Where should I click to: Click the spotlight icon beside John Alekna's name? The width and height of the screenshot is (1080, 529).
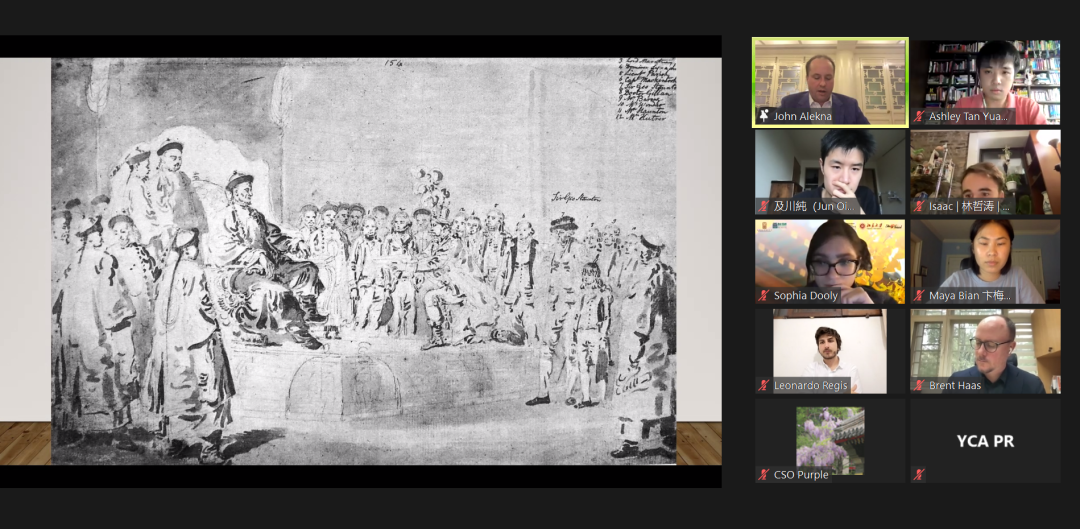tap(763, 116)
